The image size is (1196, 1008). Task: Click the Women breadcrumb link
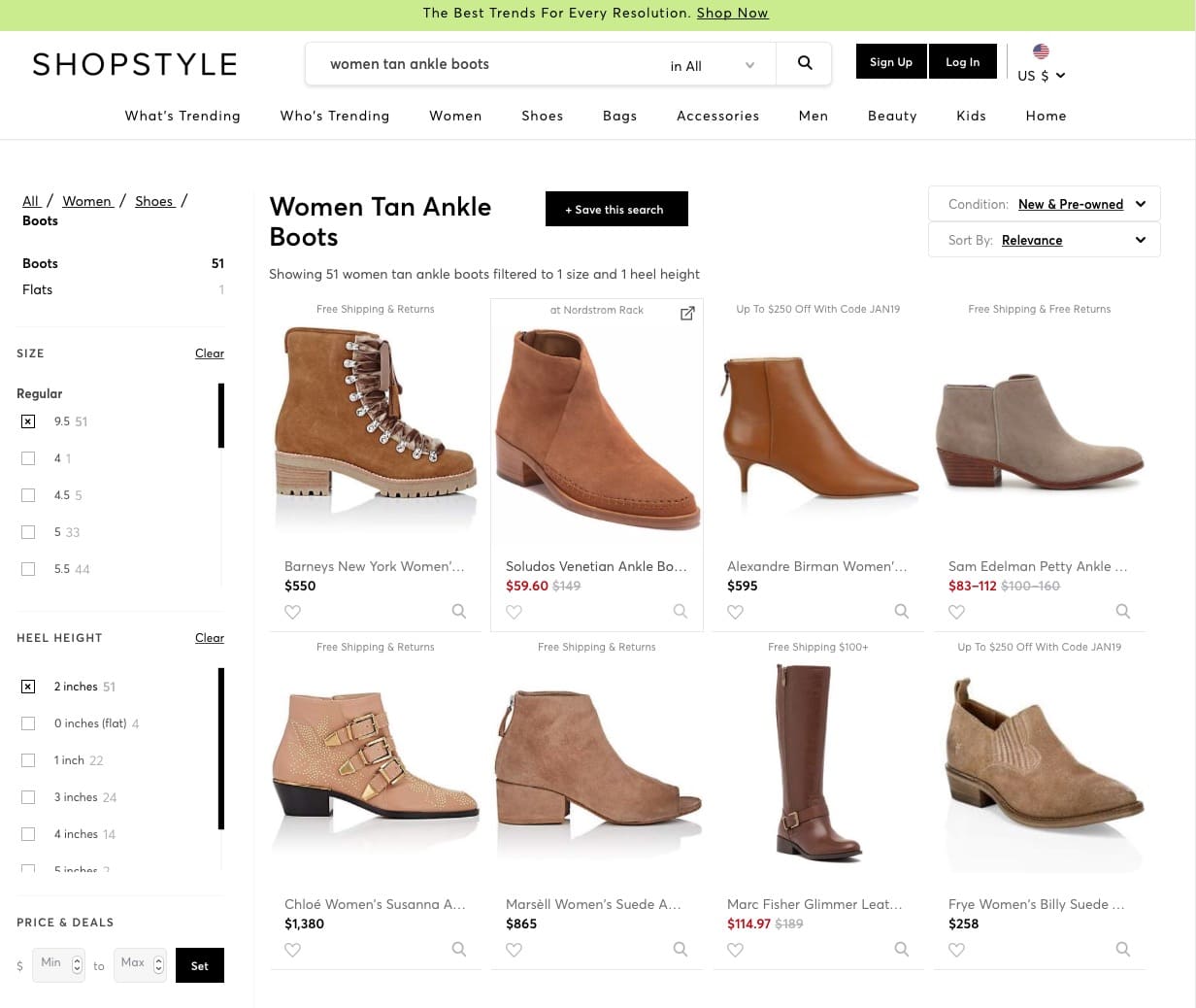coord(87,201)
